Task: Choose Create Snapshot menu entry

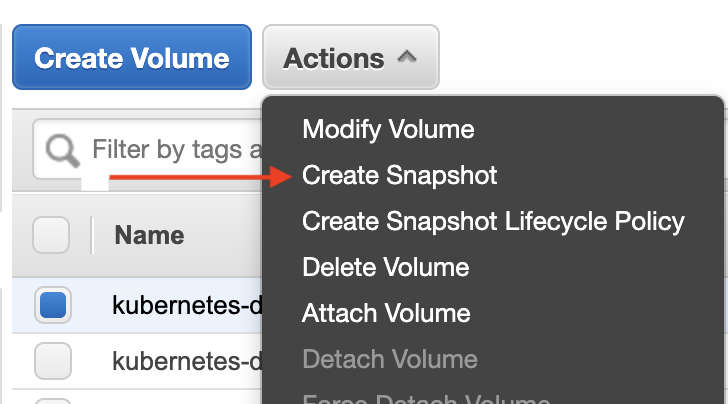Action: click(399, 176)
